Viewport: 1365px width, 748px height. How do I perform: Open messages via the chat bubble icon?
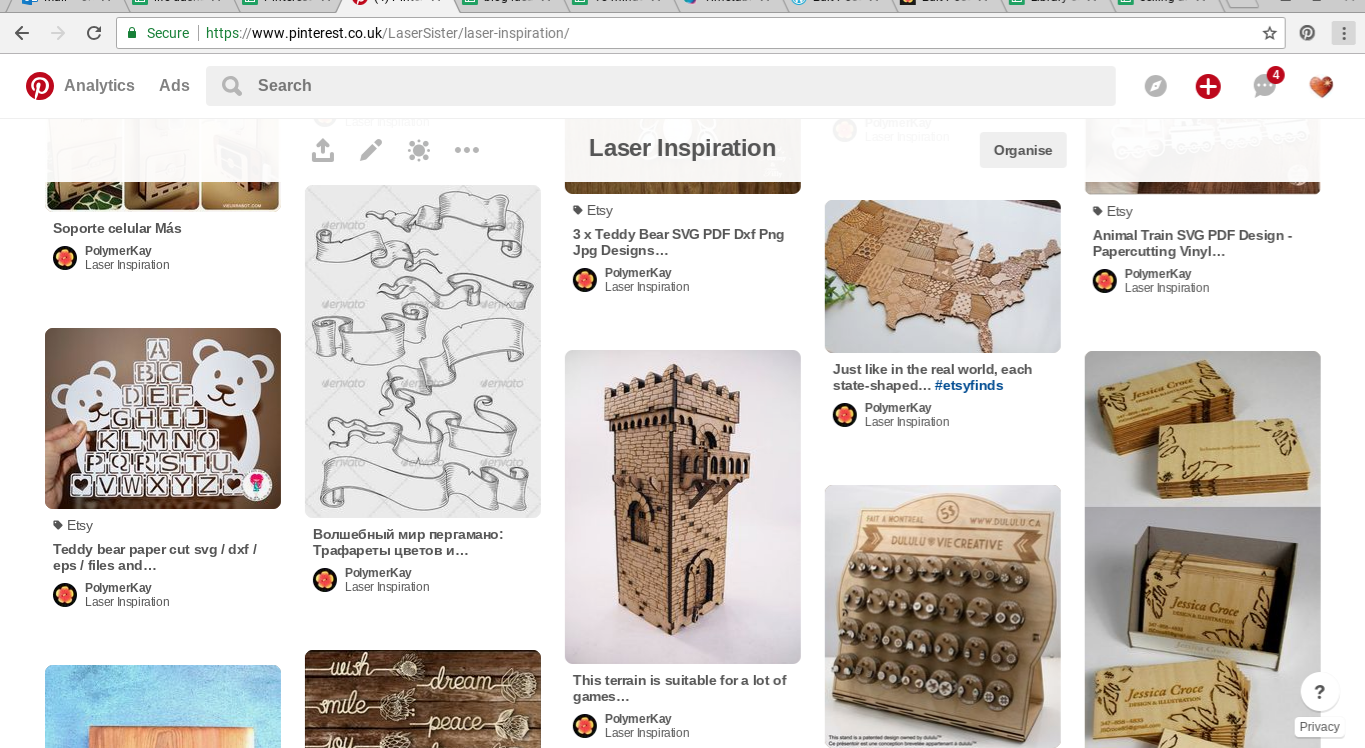1263,88
